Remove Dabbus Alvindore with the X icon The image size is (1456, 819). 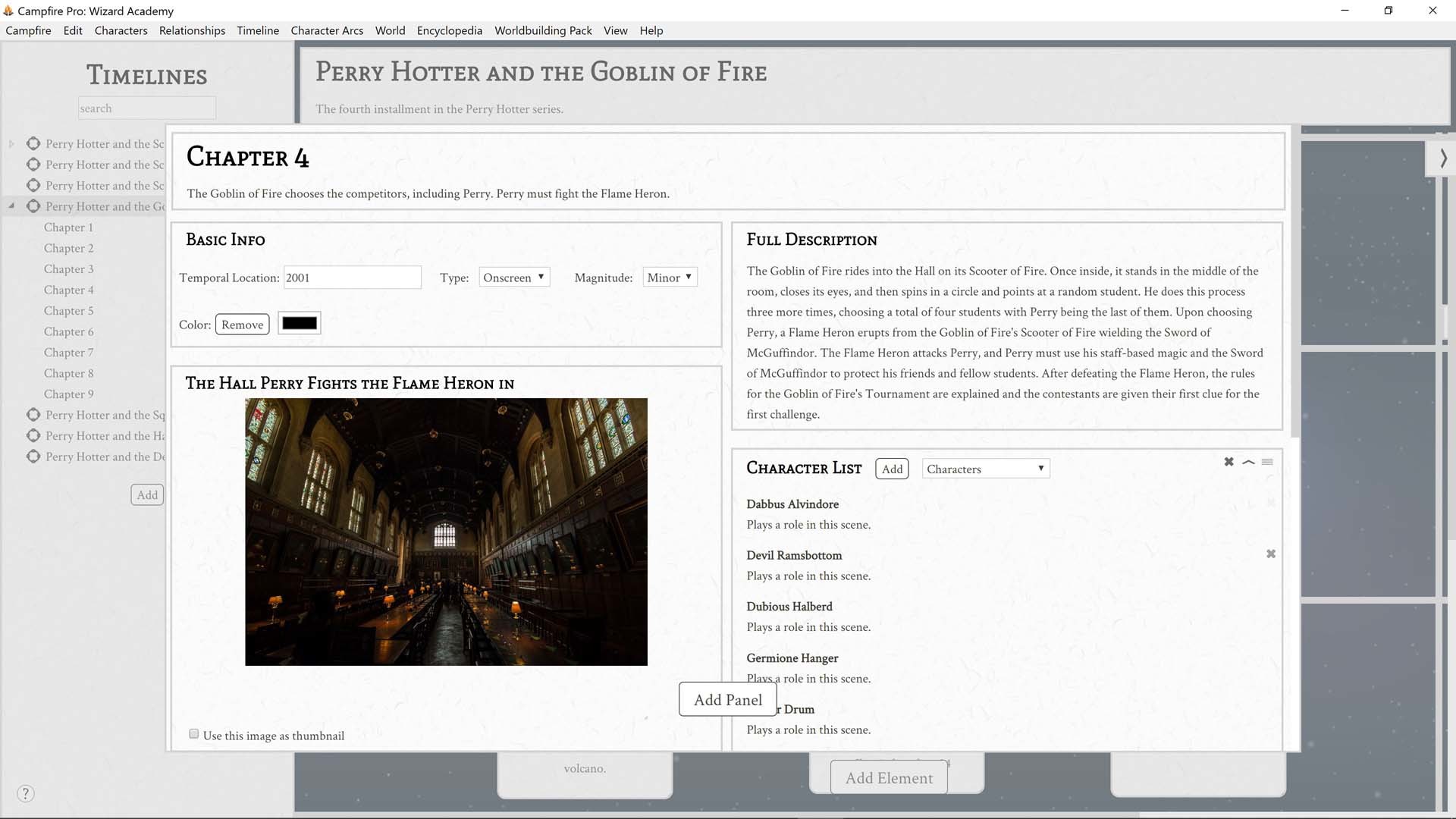(1271, 502)
